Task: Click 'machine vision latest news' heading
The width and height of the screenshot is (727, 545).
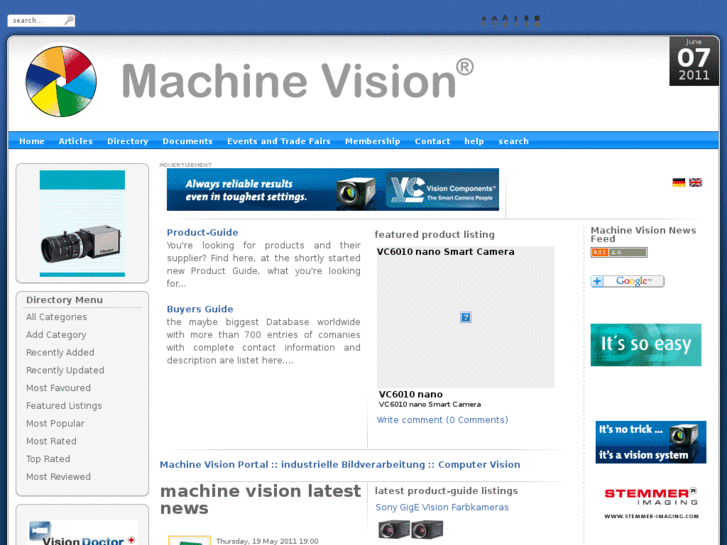Action: (x=260, y=500)
